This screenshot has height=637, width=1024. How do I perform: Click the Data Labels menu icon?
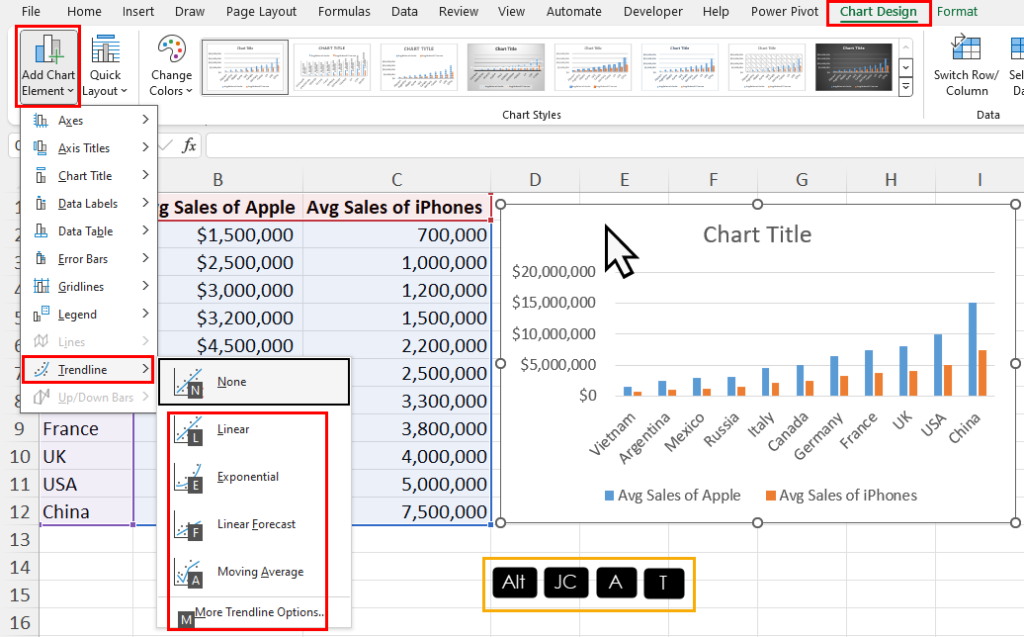point(40,203)
